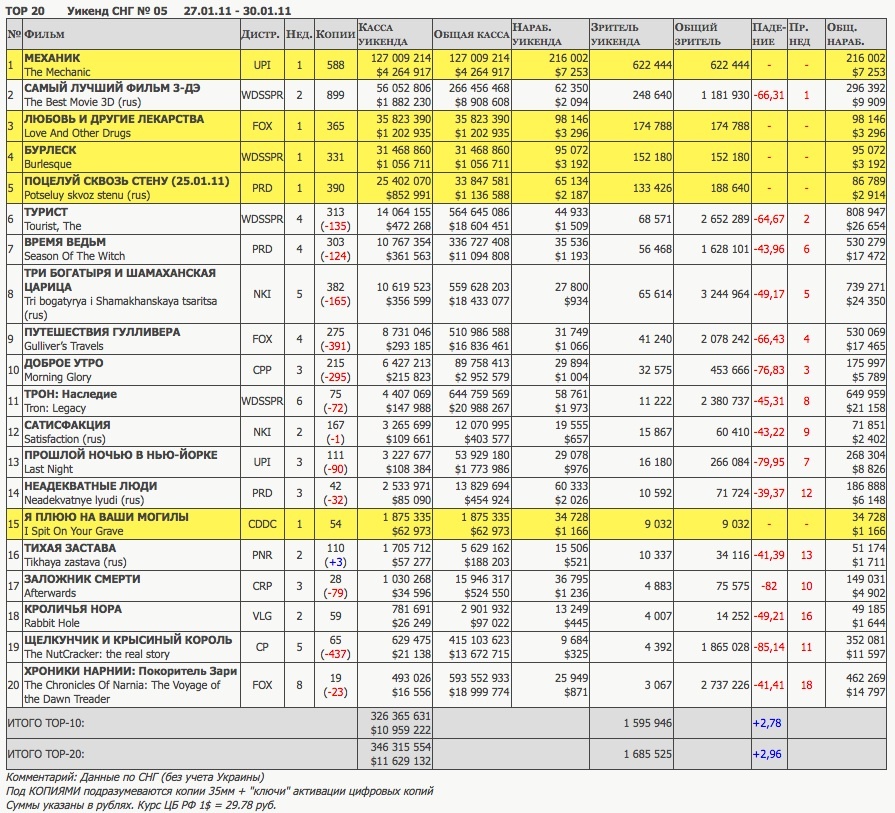Open the ТУРИСТ film row title
Image resolution: width=895 pixels, height=813 pixels.
(x=46, y=212)
